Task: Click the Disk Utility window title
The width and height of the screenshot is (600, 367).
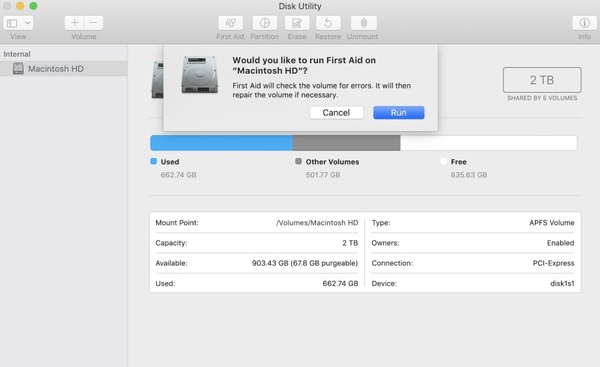Action: point(300,6)
